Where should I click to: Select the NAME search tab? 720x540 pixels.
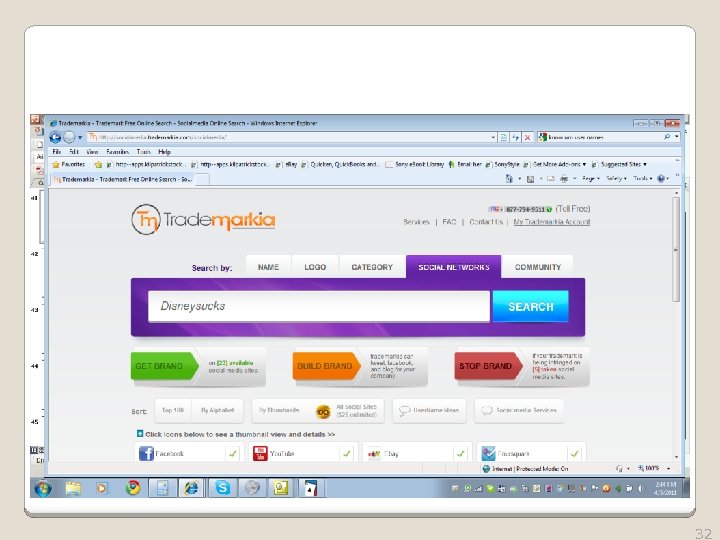(268, 267)
